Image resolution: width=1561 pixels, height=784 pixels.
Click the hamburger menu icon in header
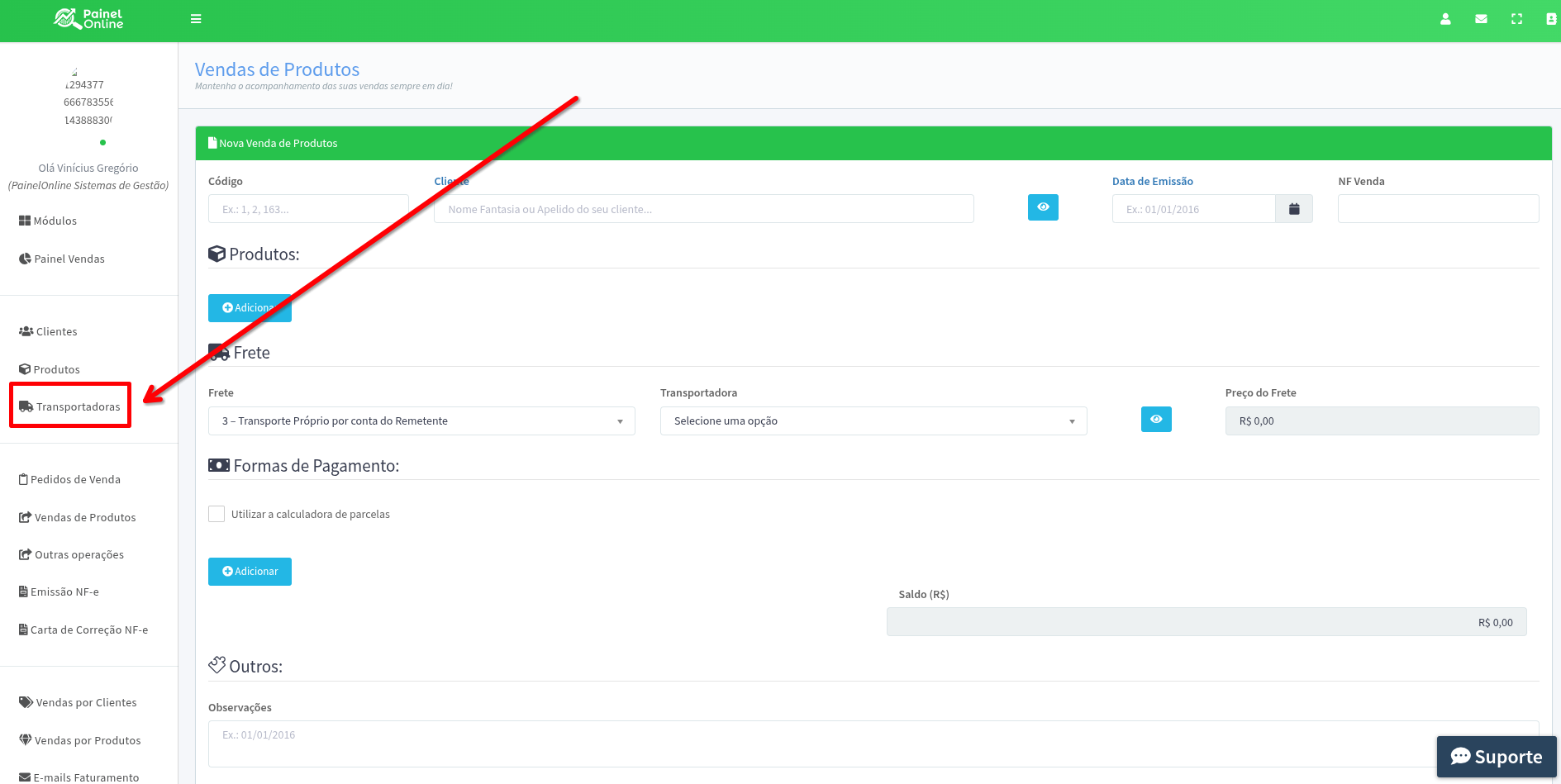tap(196, 19)
